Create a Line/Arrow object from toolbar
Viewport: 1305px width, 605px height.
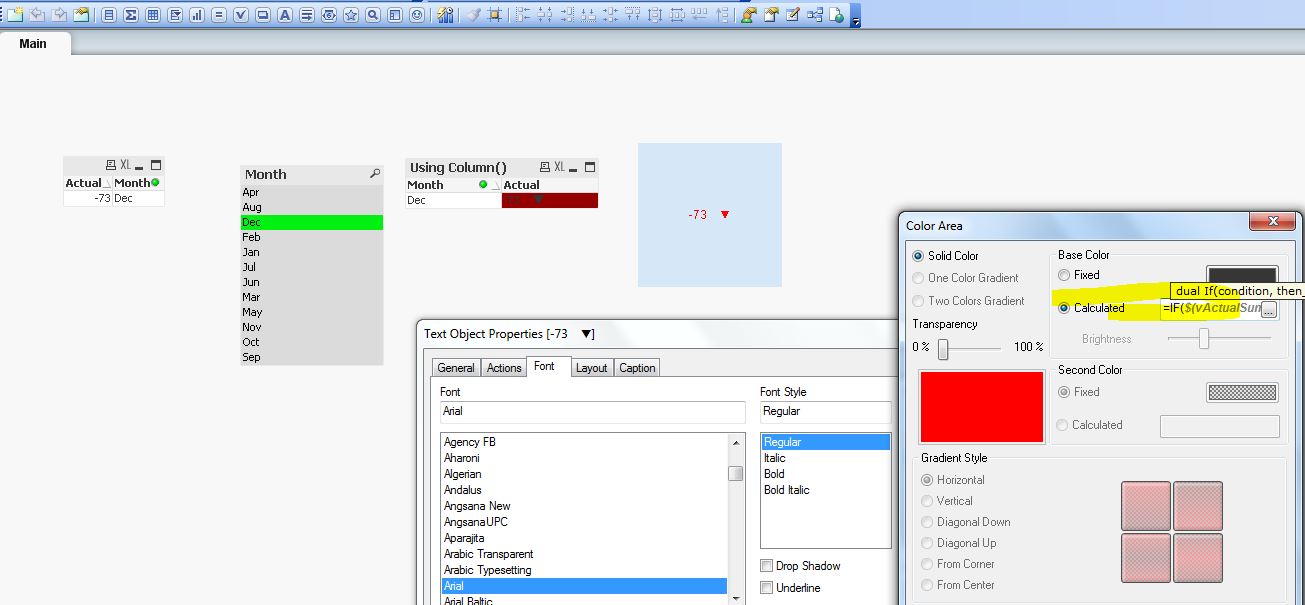point(307,15)
